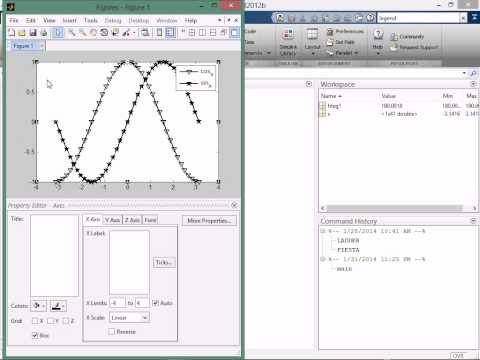
Task: Click the Simulink Library icon in MATLAB
Action: click(x=288, y=42)
